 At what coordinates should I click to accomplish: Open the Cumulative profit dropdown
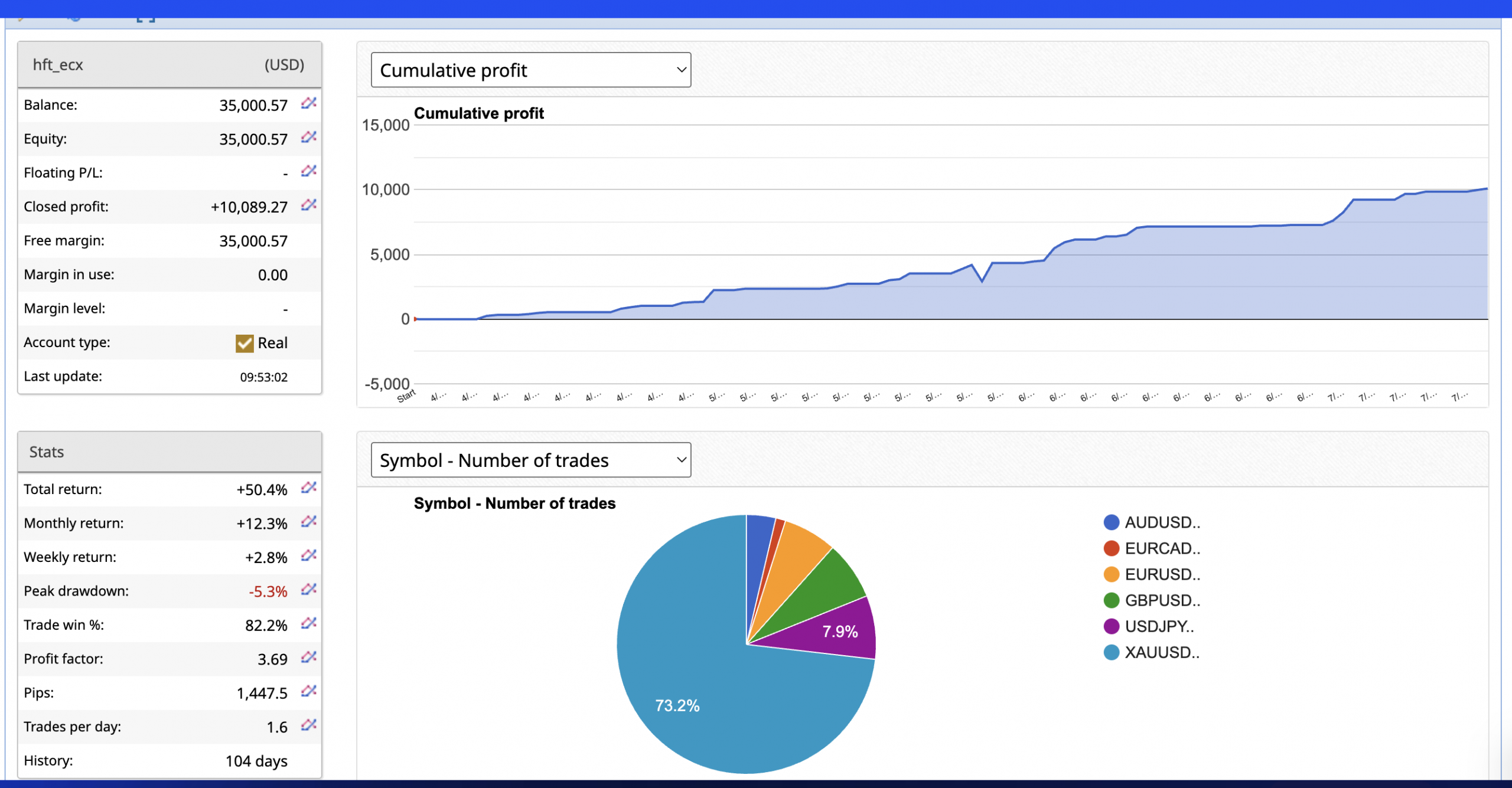tap(530, 70)
